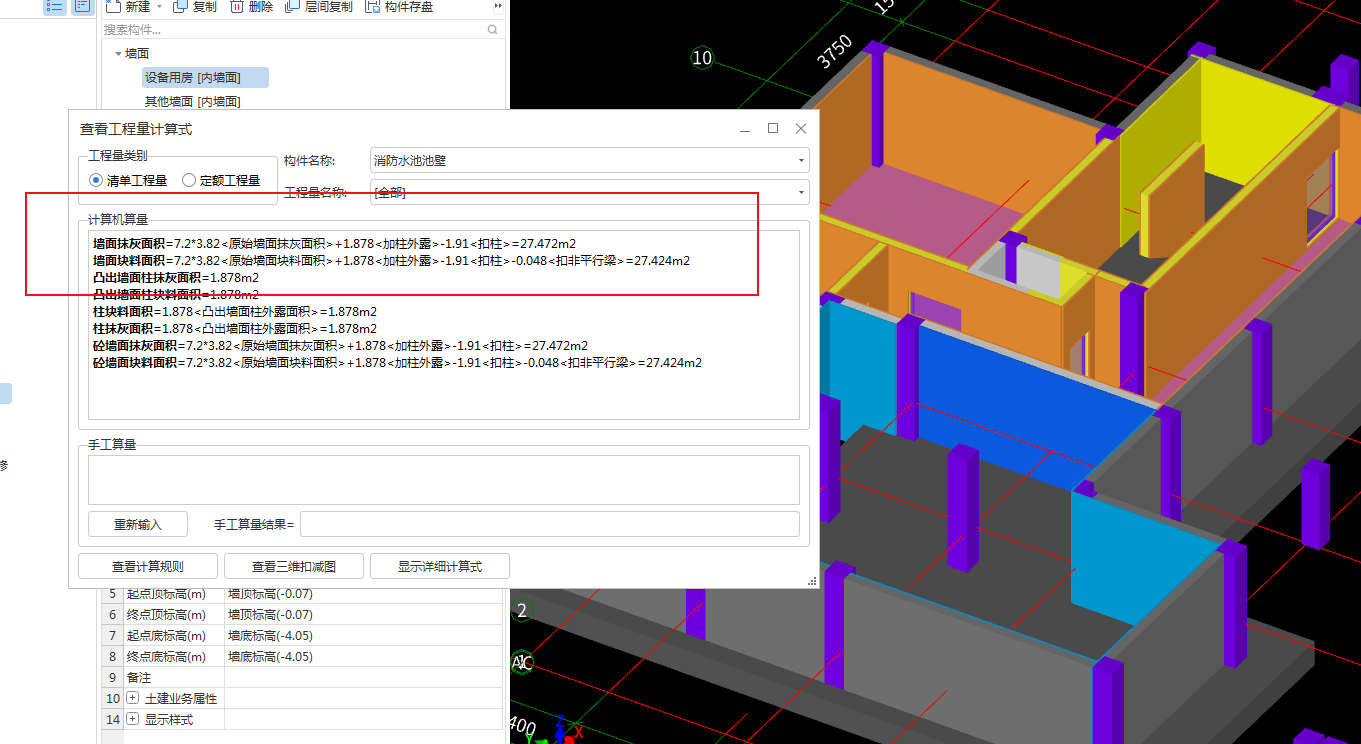Click the 砼墙面抹灰面积 formula line
The image size is (1361, 744).
pyautogui.click(x=340, y=345)
